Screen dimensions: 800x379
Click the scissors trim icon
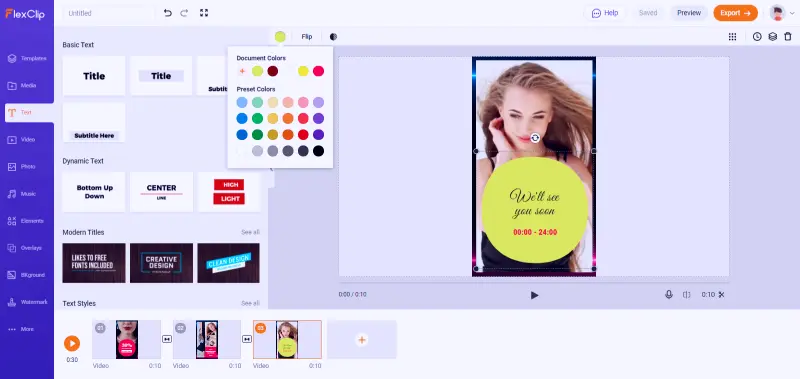(721, 294)
